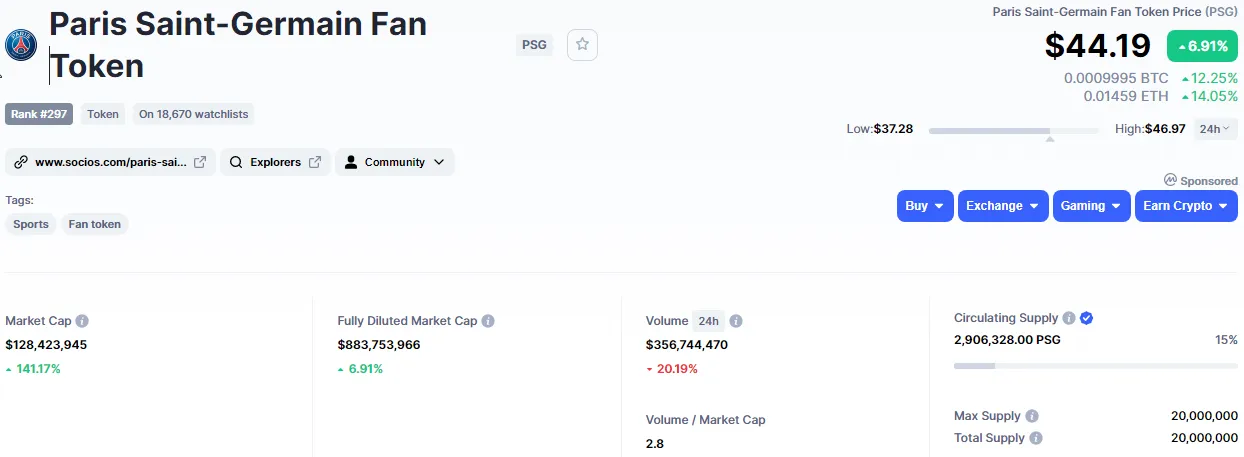This screenshot has width=1244, height=457.
Task: Open the Buy dropdown
Action: click(x=925, y=206)
